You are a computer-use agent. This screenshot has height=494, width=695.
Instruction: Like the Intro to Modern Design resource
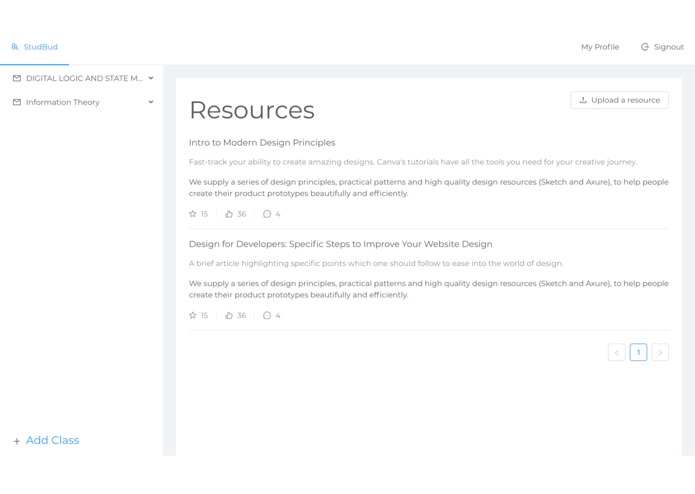click(x=229, y=214)
